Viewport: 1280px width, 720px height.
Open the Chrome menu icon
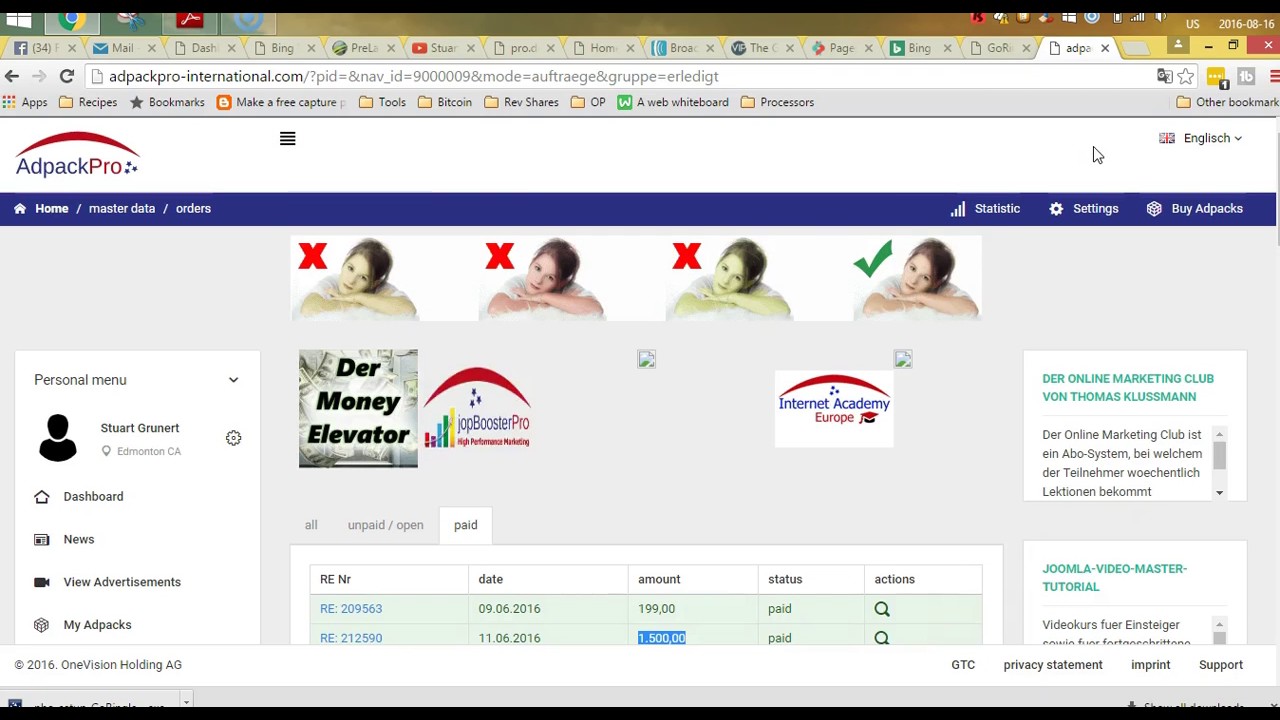(x=1274, y=76)
